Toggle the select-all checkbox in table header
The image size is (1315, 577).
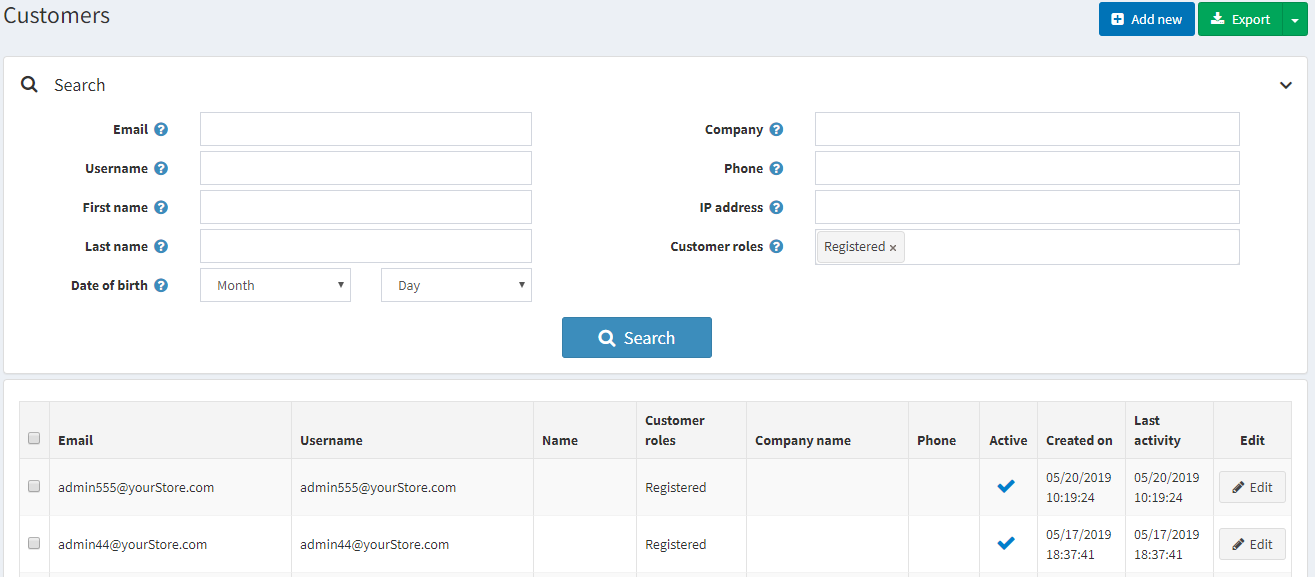[x=34, y=438]
